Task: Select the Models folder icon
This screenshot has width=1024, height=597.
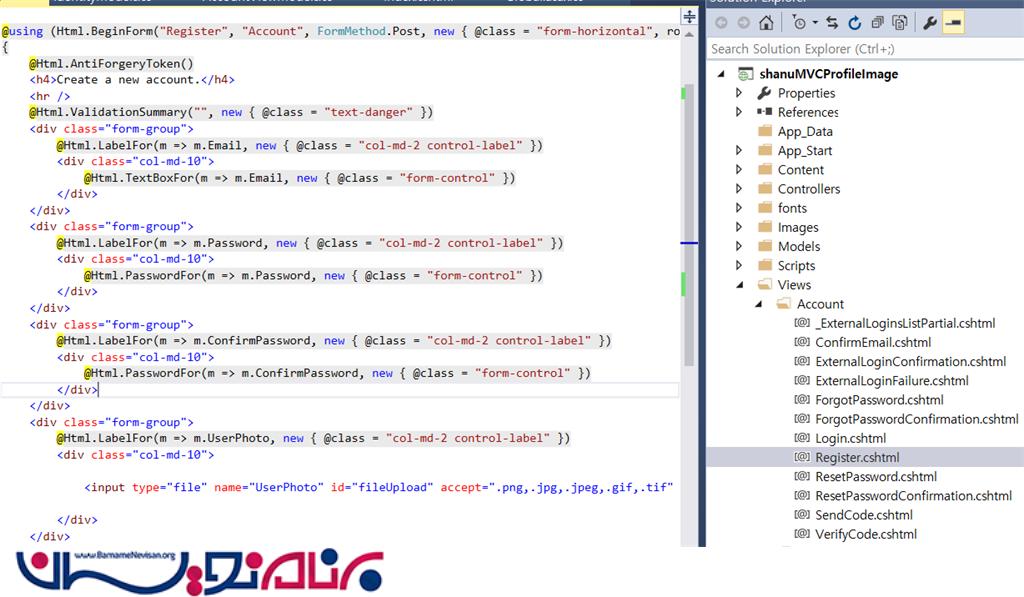Action: pyautogui.click(x=765, y=246)
